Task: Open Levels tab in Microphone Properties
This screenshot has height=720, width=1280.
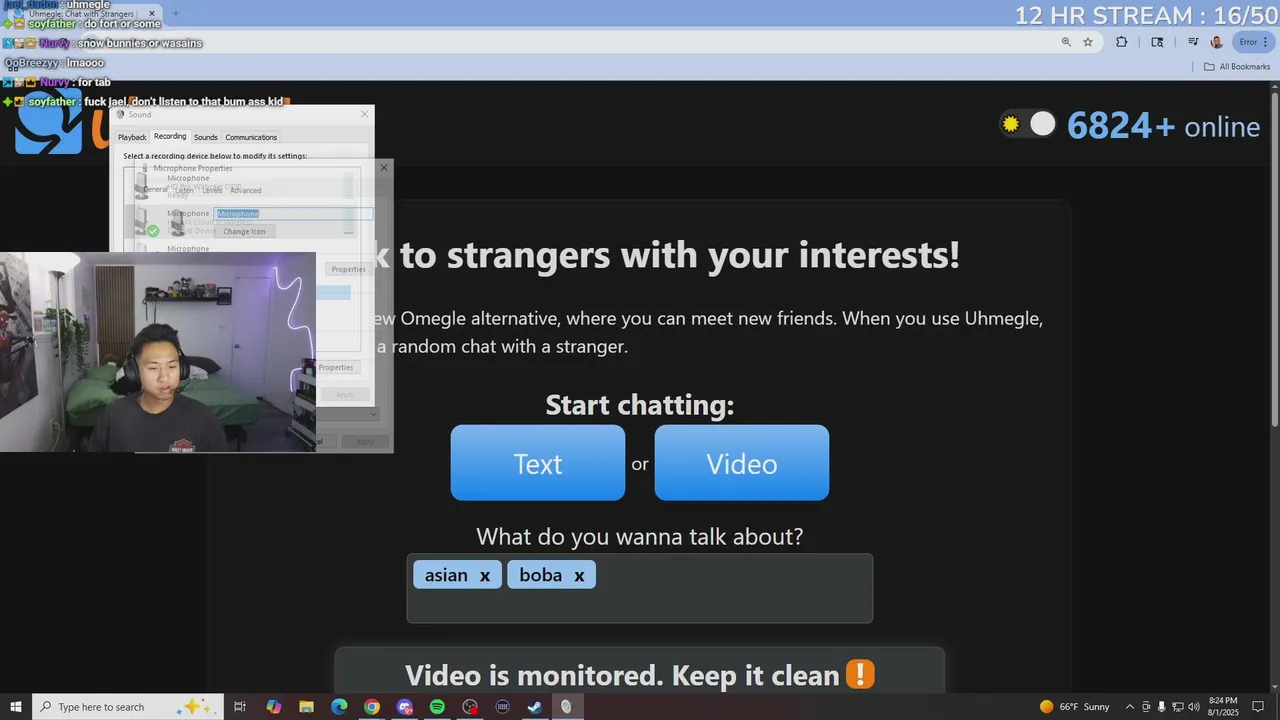Action: 213,190
